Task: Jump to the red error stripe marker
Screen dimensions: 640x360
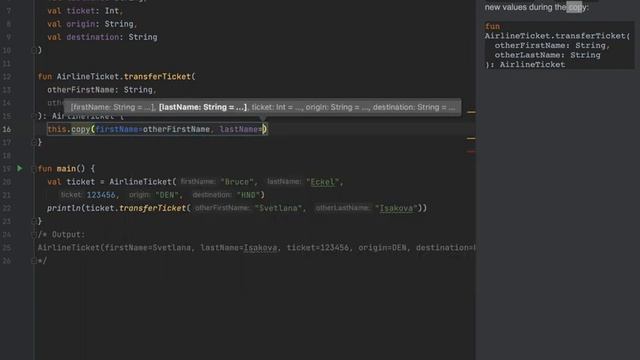Action: [471, 151]
